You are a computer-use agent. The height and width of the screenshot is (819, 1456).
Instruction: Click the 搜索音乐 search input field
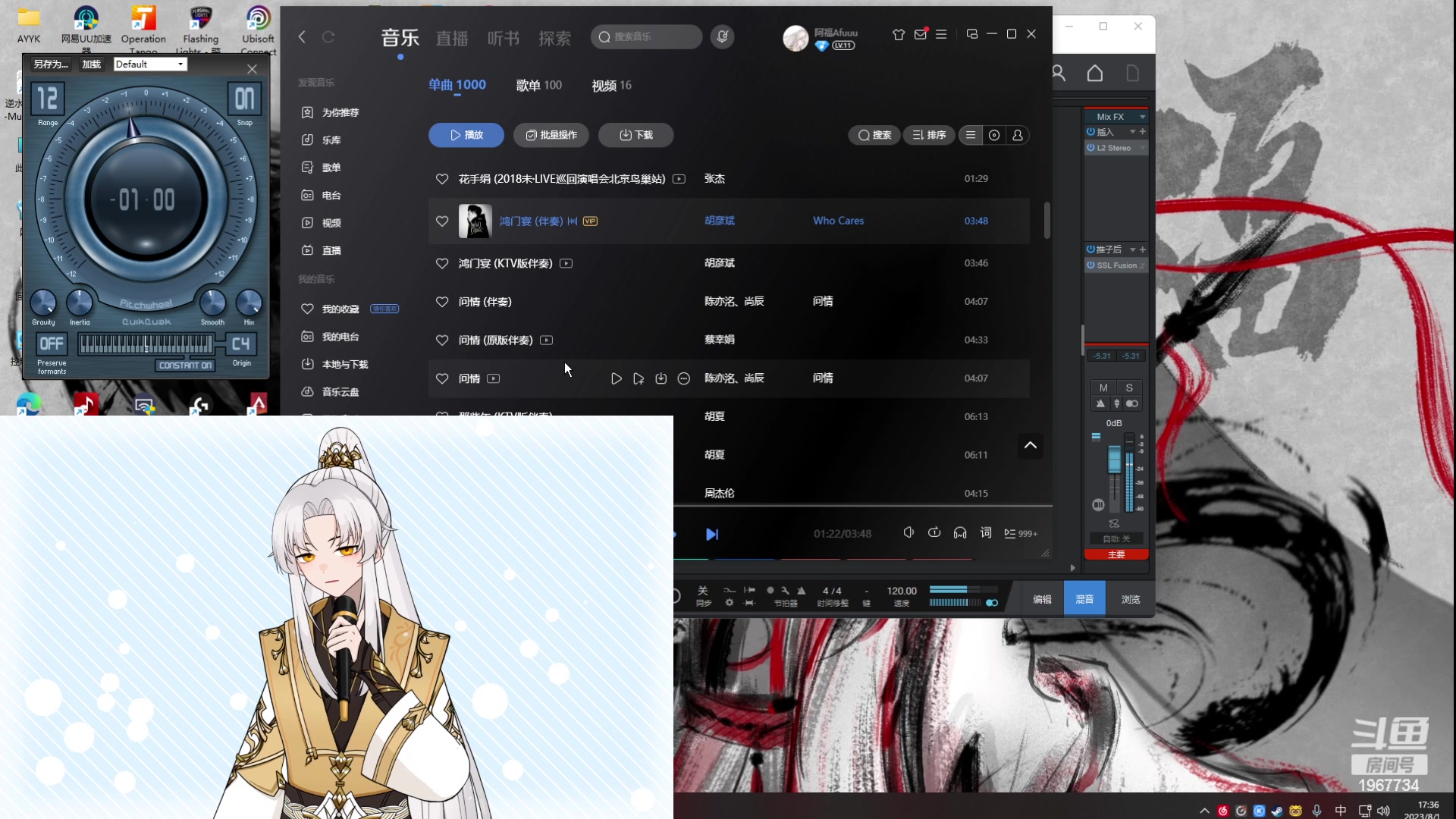pyautogui.click(x=646, y=36)
